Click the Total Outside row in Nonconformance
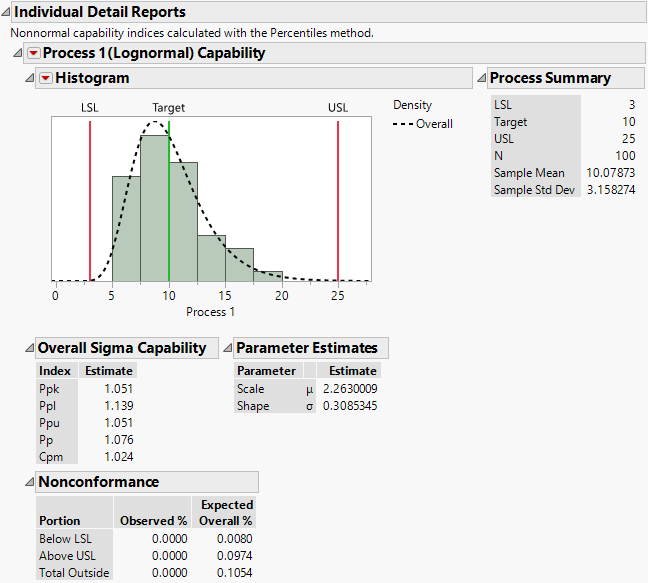 pos(74,573)
